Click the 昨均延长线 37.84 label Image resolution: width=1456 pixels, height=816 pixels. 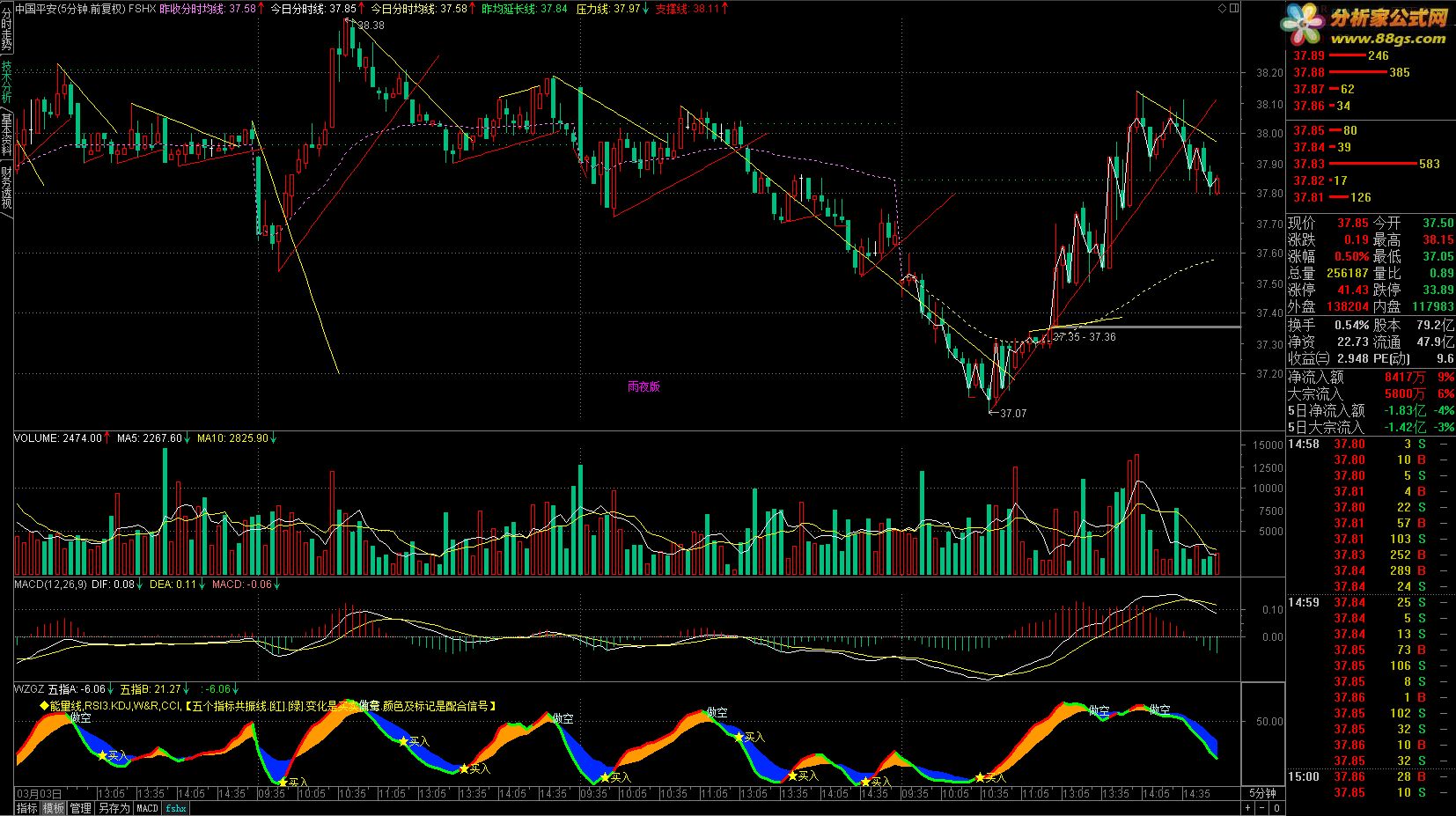(525, 8)
